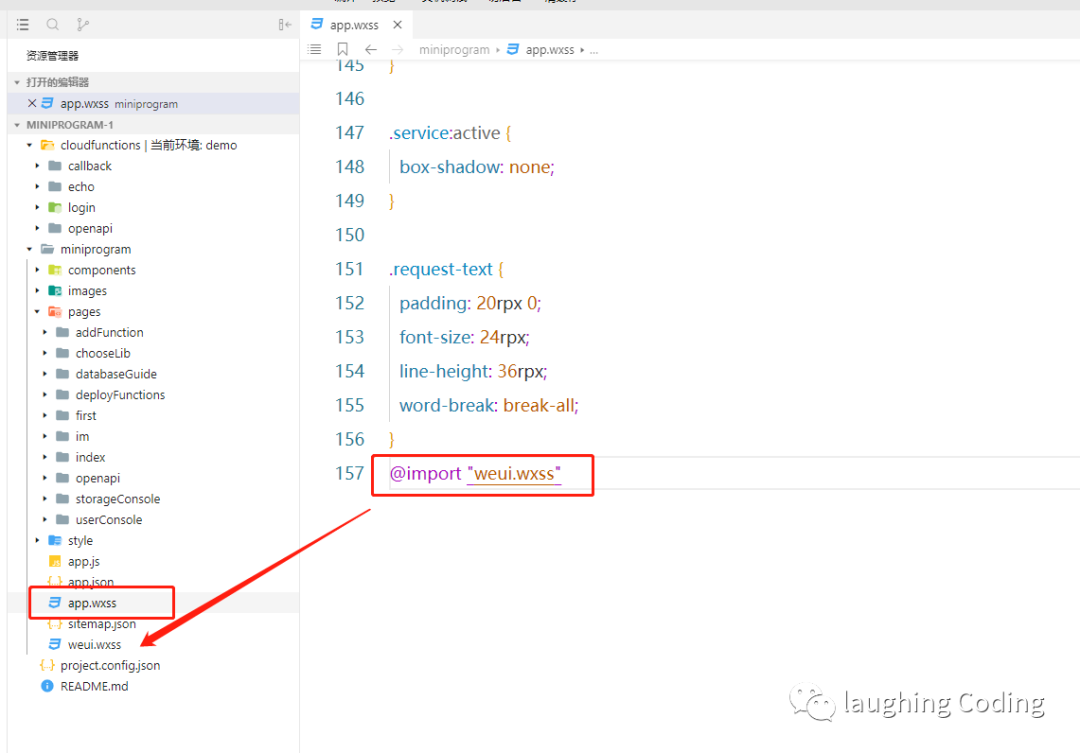Screen dimensions: 1080x753
Task: Close the app.wxss editor tab
Action: pos(397,25)
